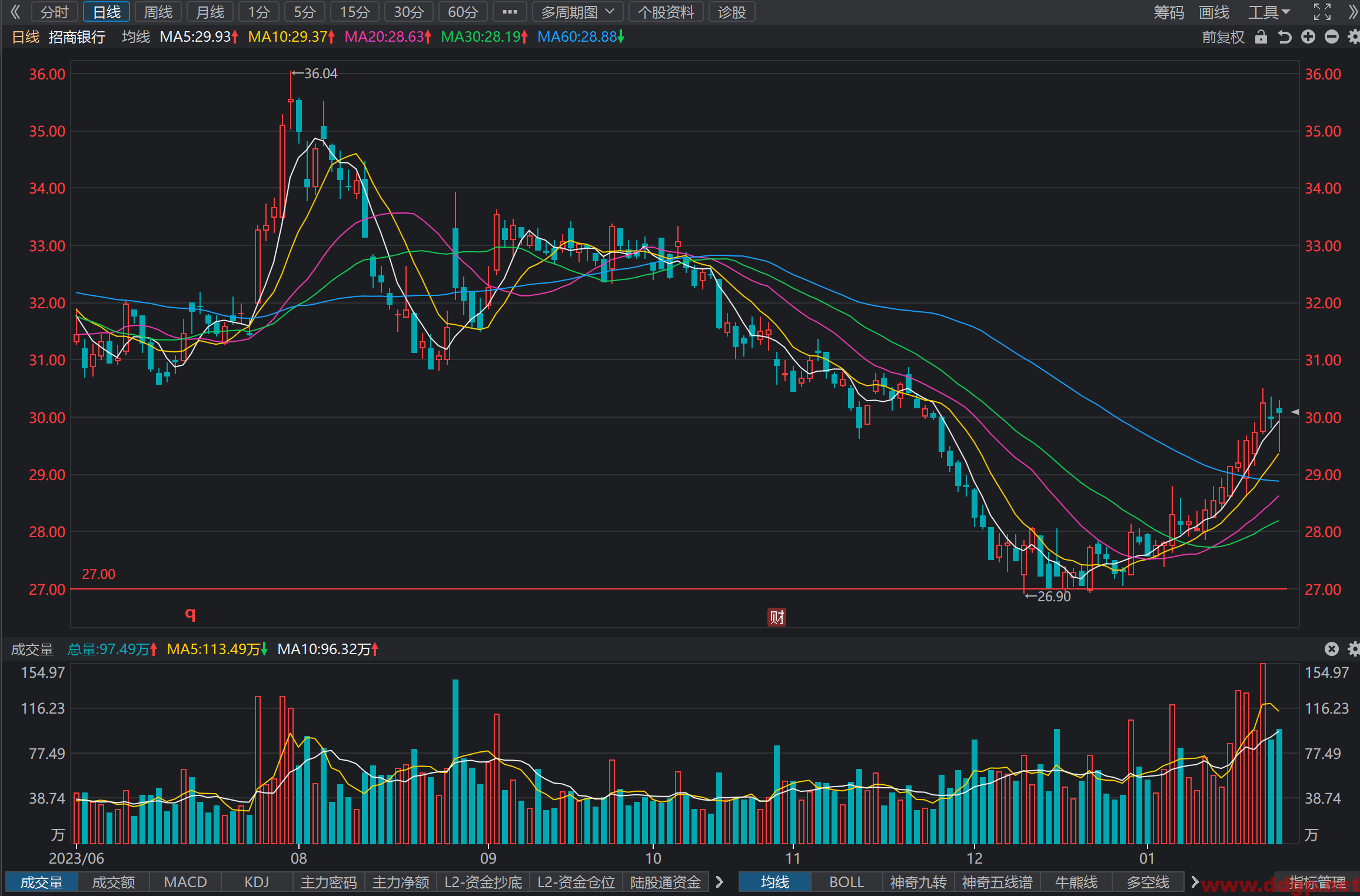
Task: Expand the 工具 tools dropdown
Action: pyautogui.click(x=1269, y=12)
